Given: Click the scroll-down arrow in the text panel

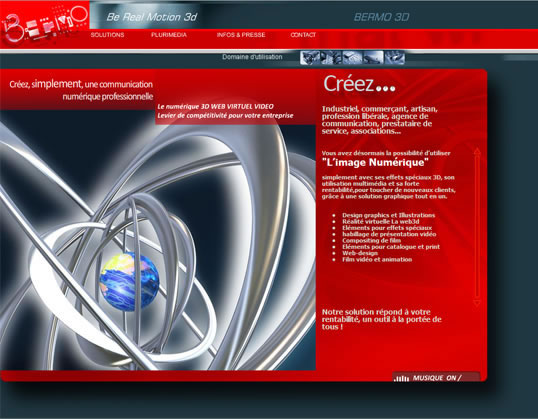Looking at the screenshot, I should tap(477, 303).
